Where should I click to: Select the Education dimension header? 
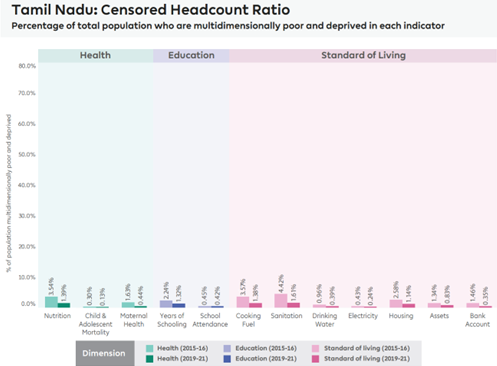click(191, 56)
